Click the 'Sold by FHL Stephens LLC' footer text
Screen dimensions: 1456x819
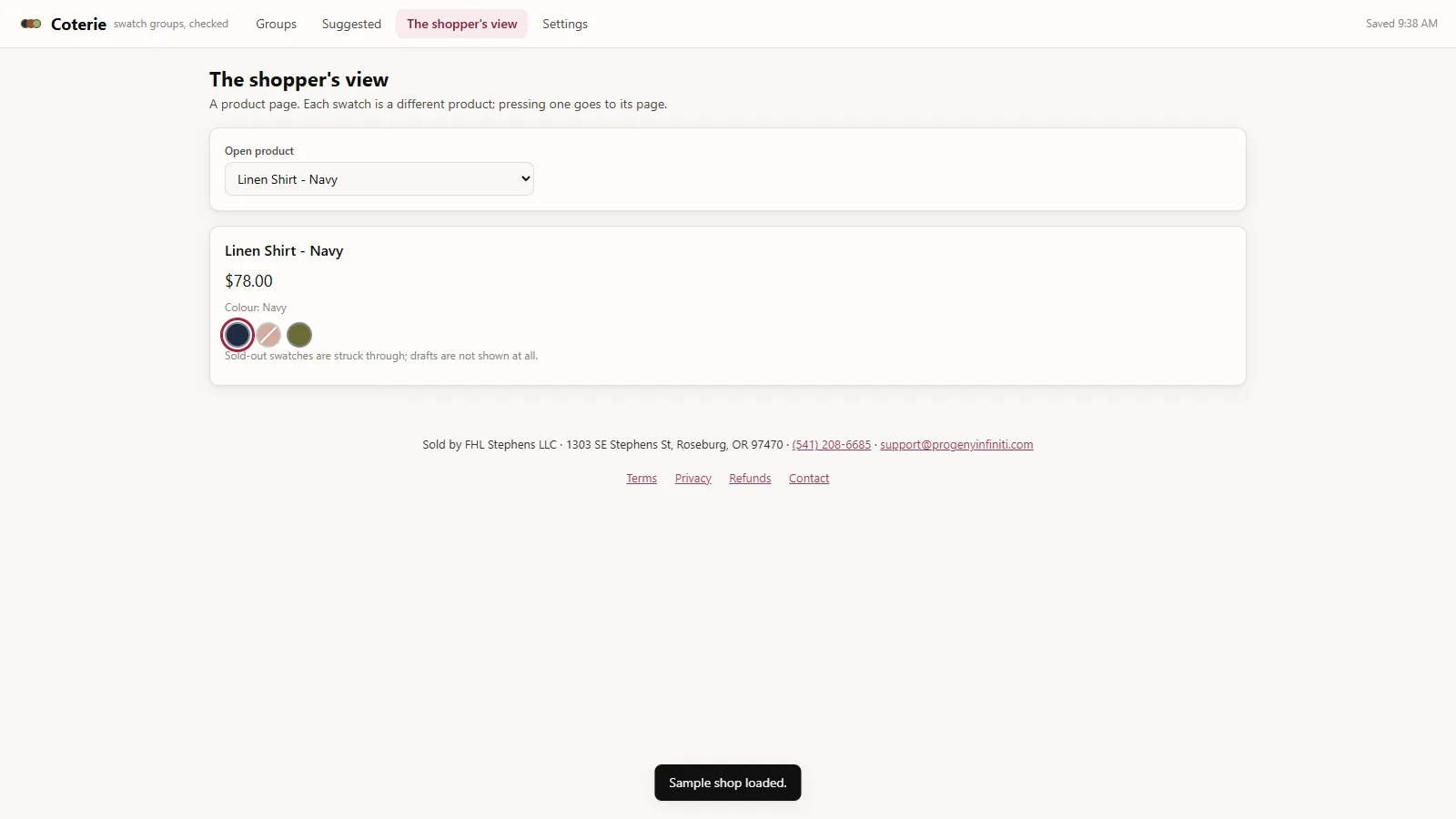tap(490, 445)
